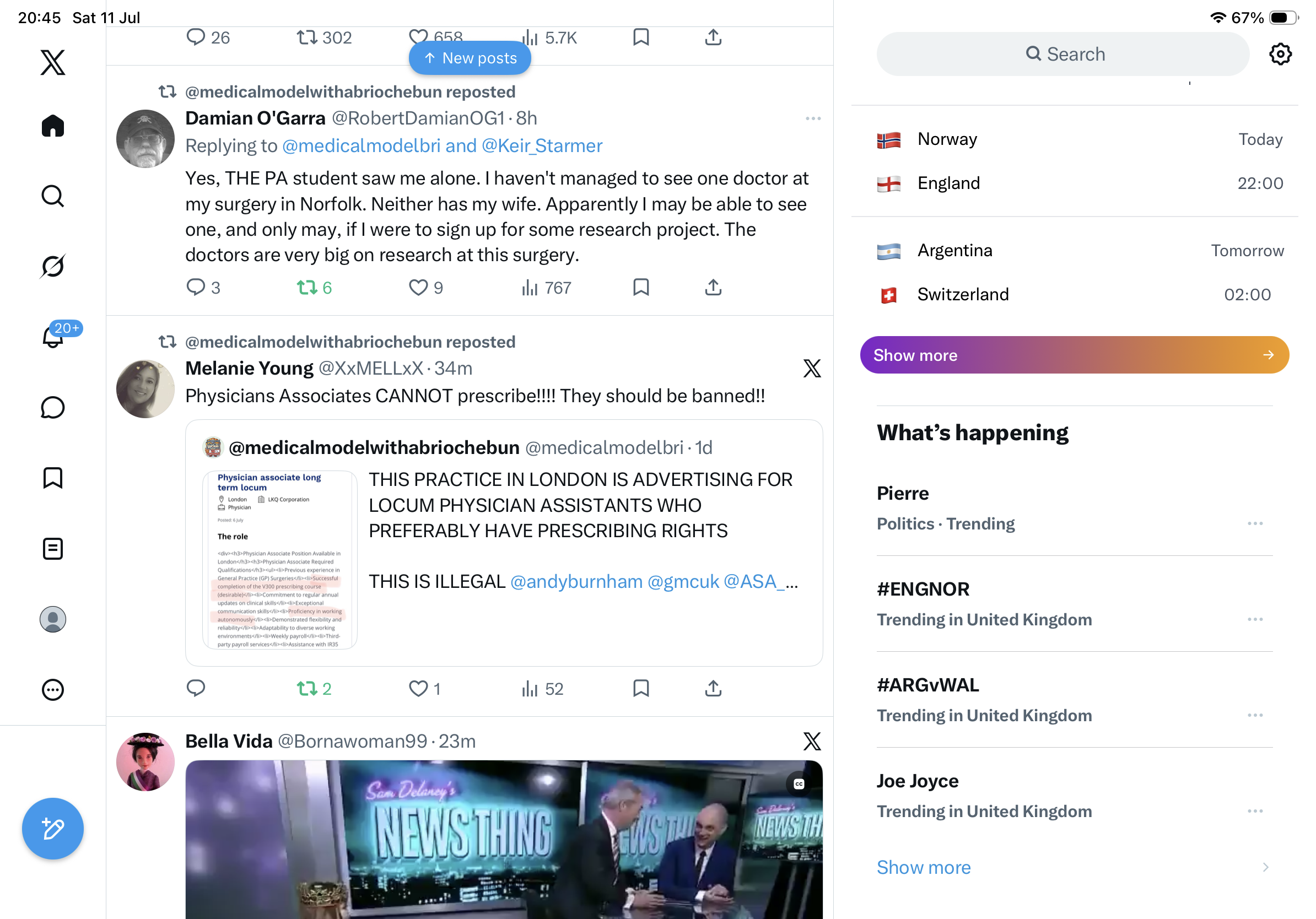Share Damian O'Garra's reply
The height and width of the screenshot is (919, 1316).
pyautogui.click(x=713, y=287)
